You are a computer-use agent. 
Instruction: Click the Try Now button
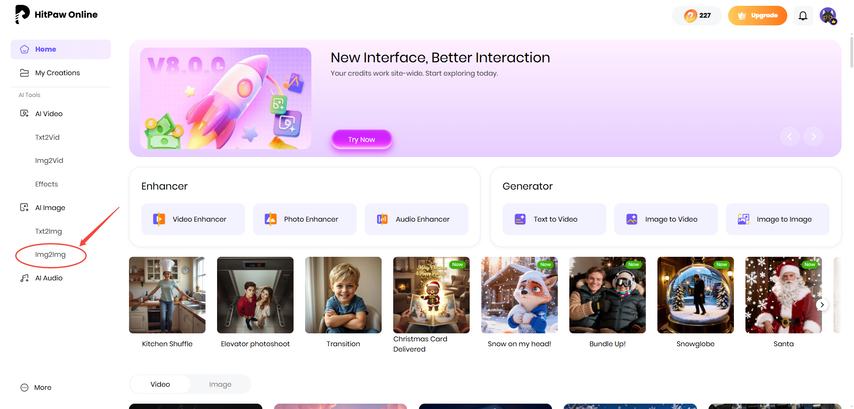pyautogui.click(x=361, y=139)
